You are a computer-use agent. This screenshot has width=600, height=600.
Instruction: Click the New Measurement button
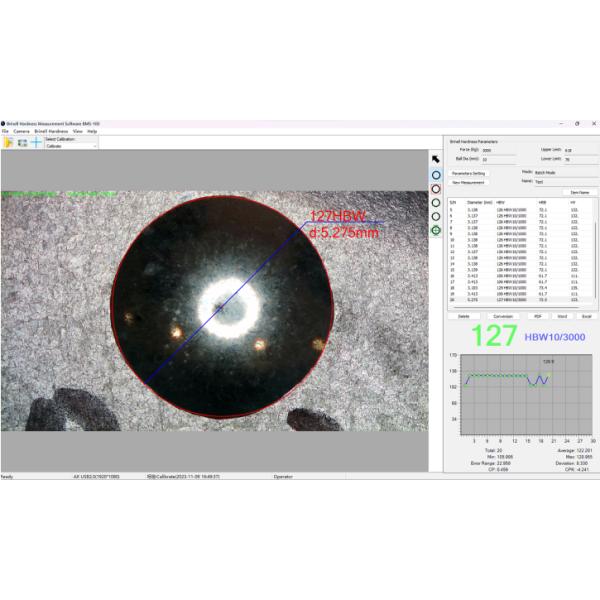tap(468, 182)
